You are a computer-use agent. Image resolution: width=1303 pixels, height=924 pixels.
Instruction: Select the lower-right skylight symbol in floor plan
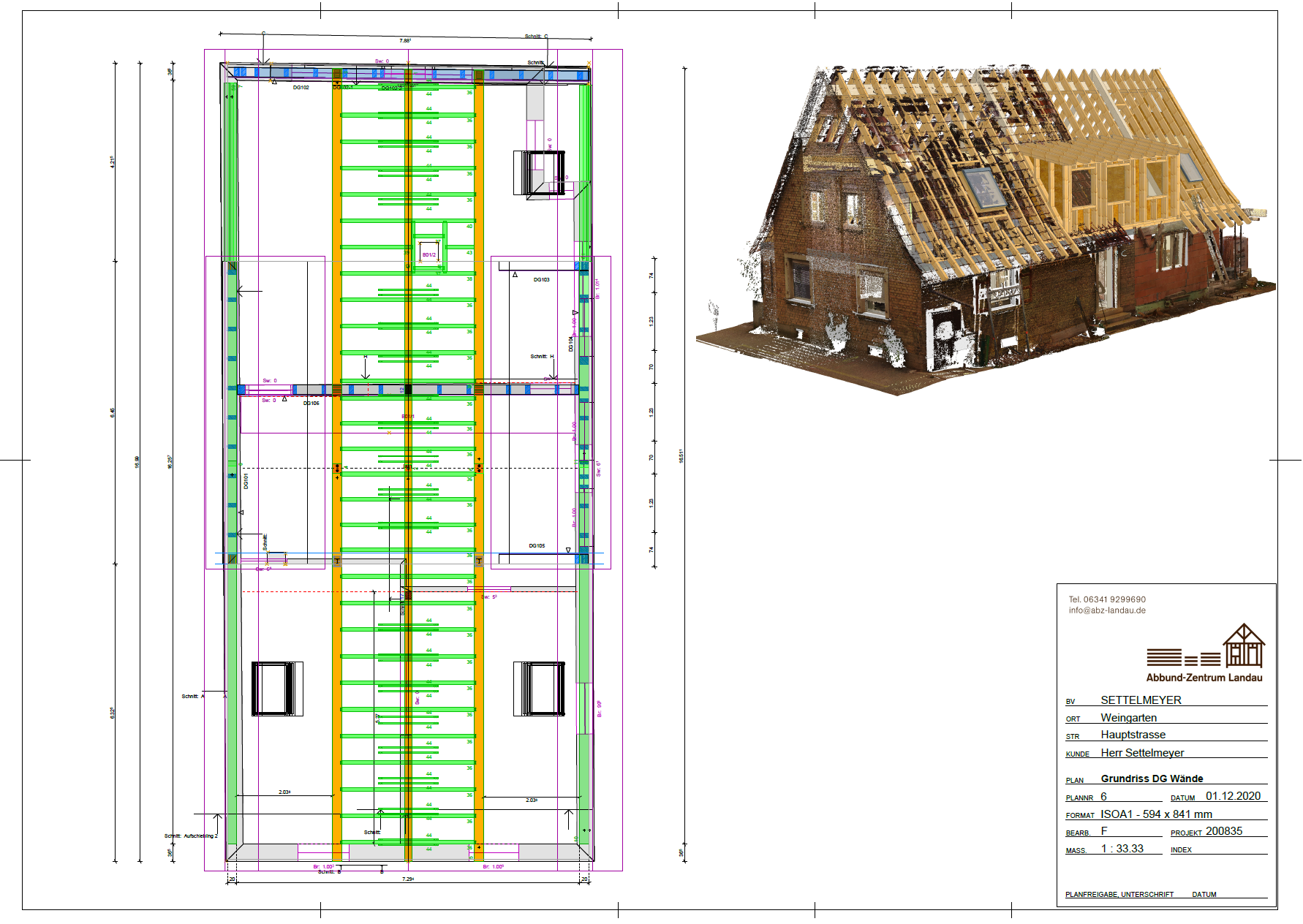point(540,689)
